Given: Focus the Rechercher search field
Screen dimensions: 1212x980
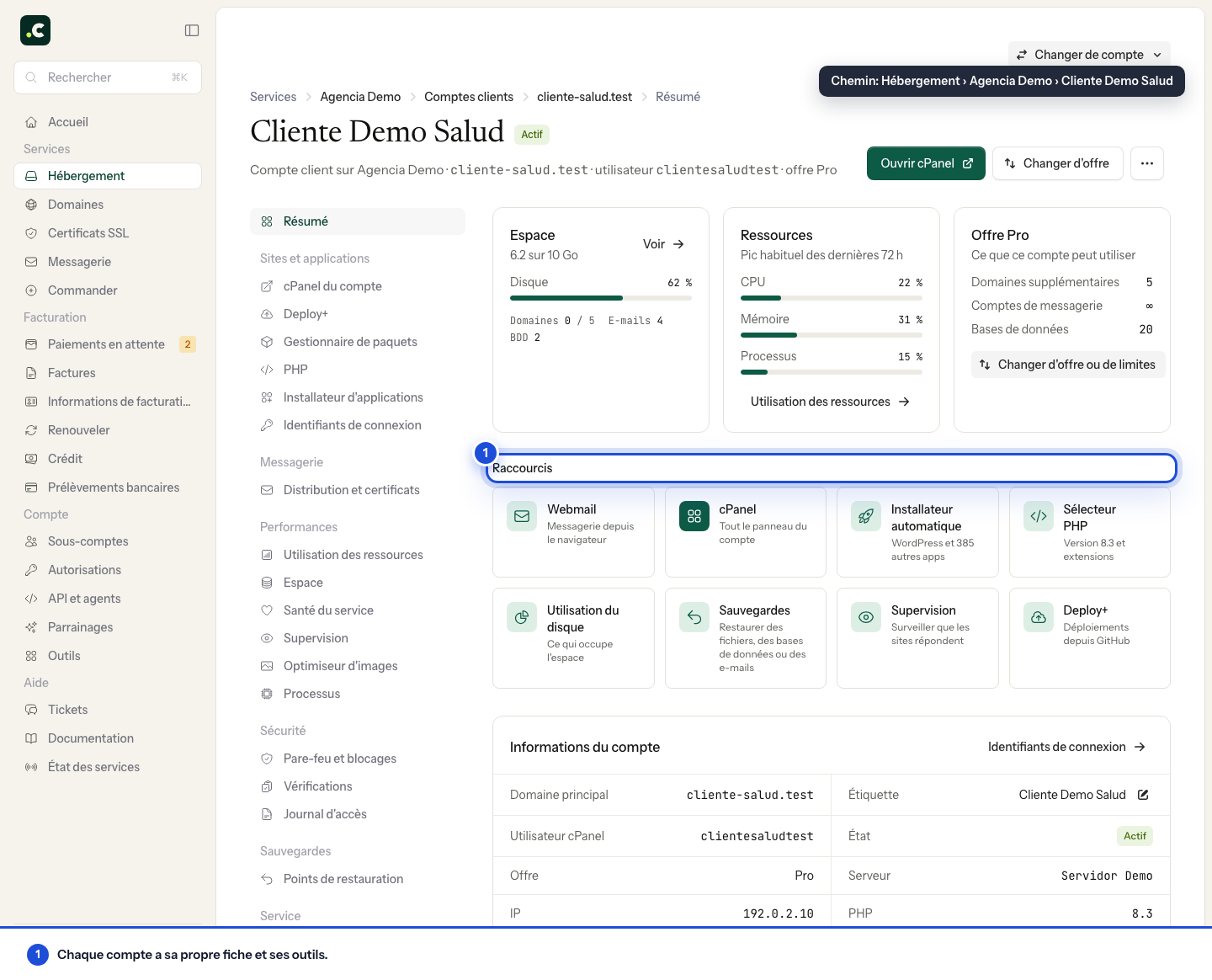Looking at the screenshot, I should [x=108, y=77].
